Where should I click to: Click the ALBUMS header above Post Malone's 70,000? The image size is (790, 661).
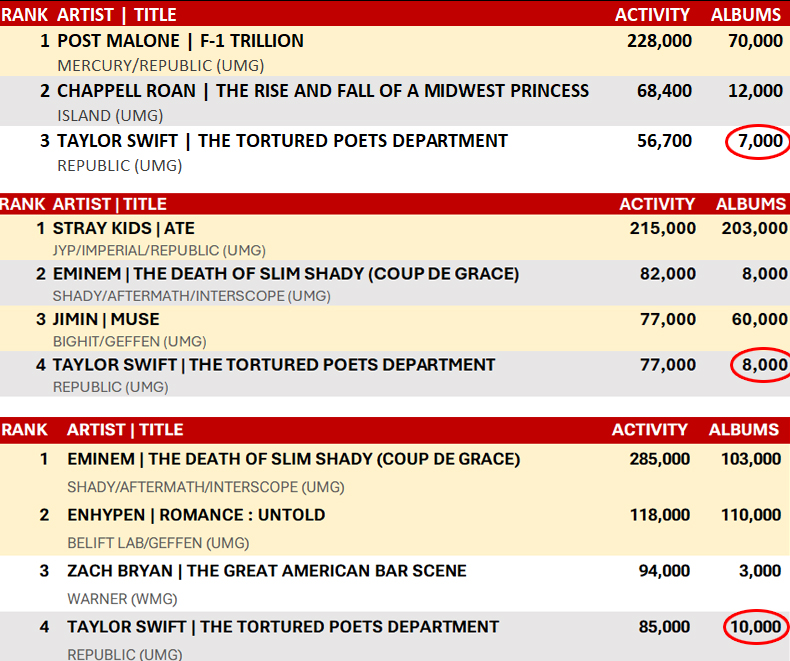746,15
